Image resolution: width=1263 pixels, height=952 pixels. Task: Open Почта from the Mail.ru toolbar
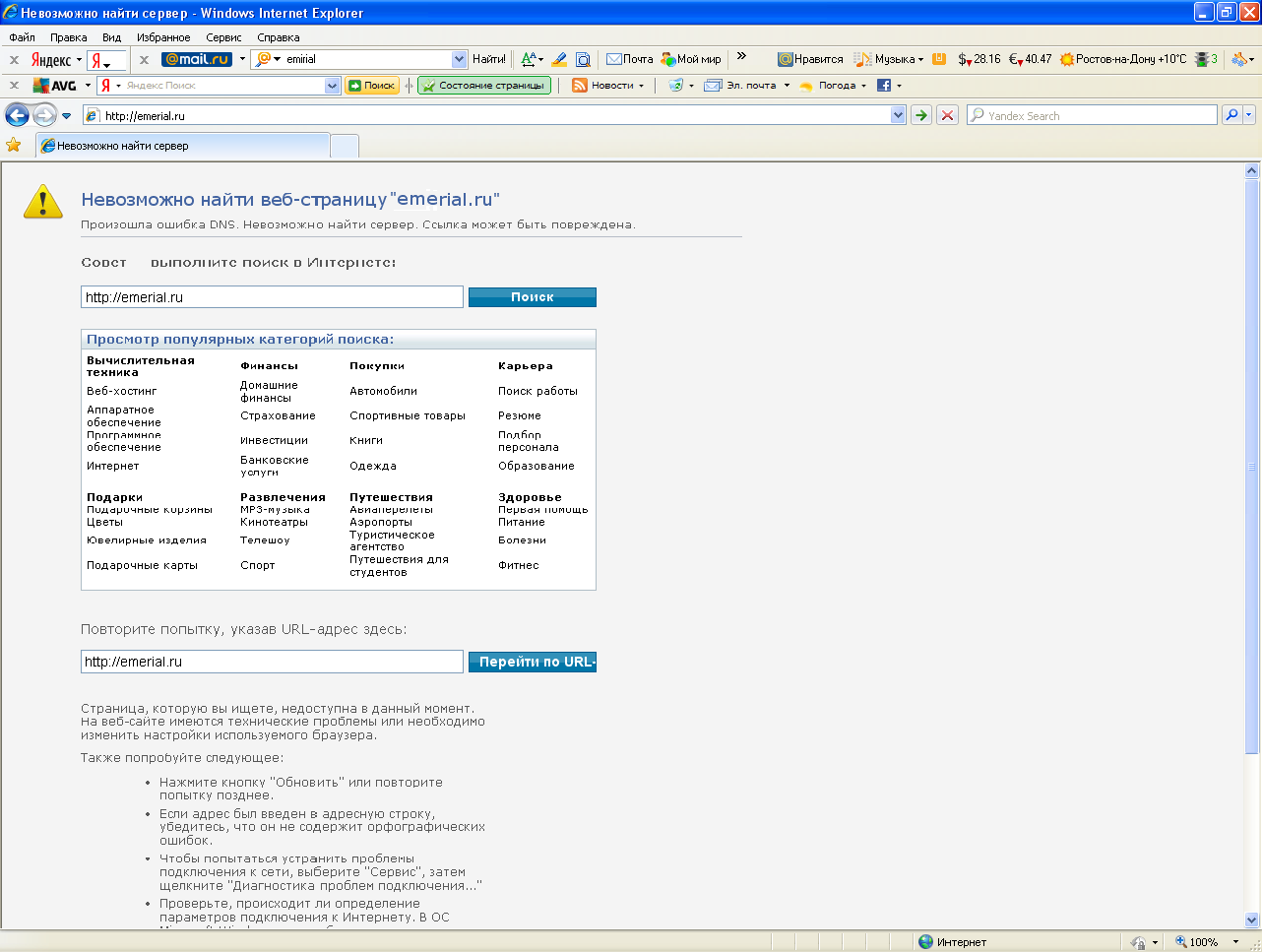point(630,59)
